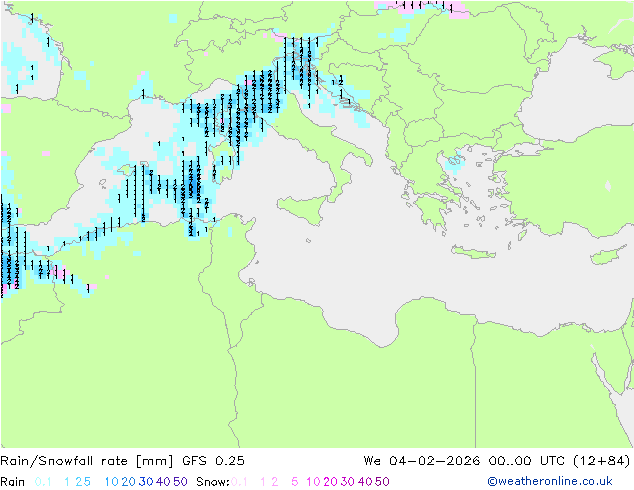Screen dimensions: 634x490
Task: Pick the Snow legend value 10
Action: coord(313,482)
